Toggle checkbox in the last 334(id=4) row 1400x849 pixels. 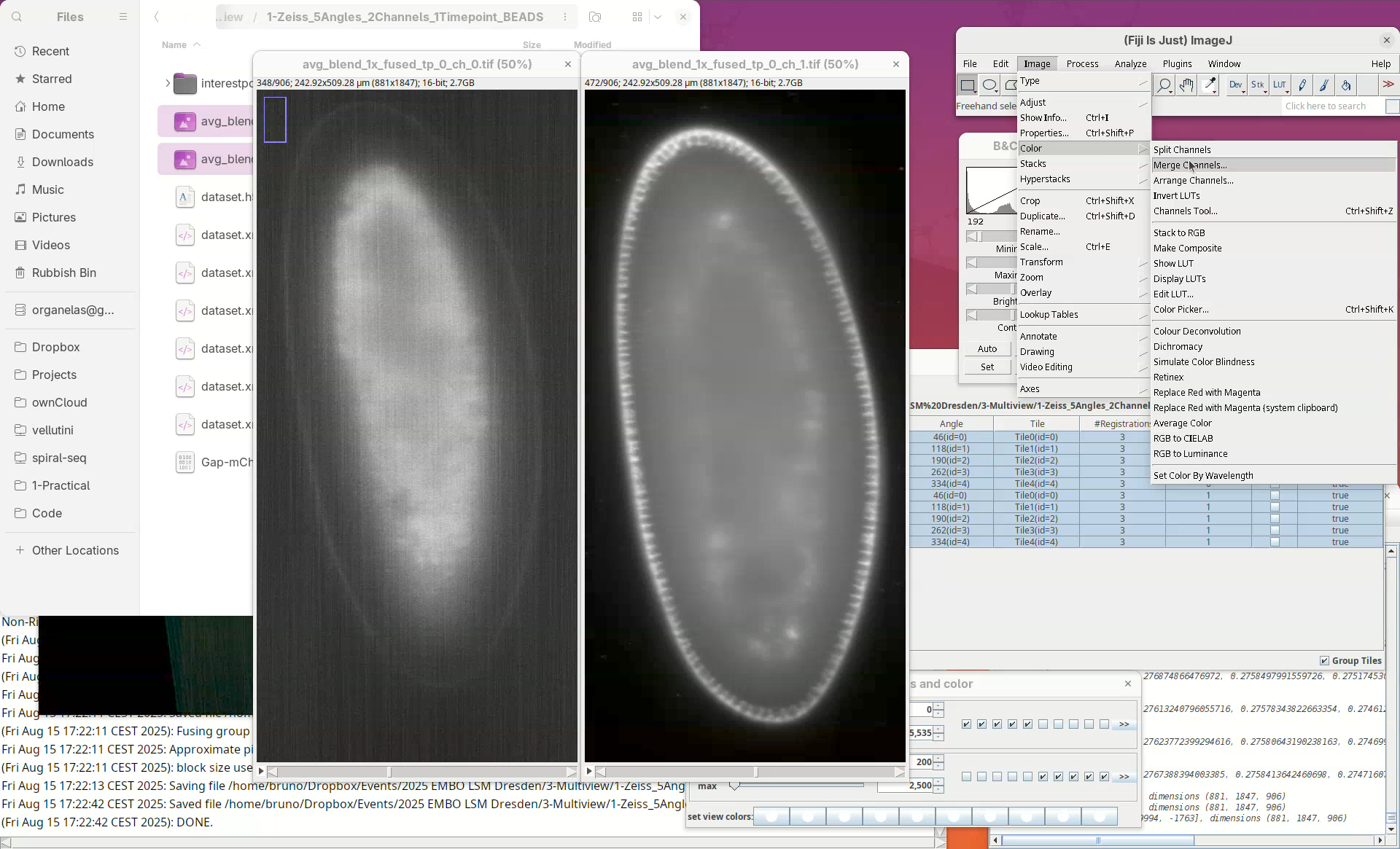pos(1275,542)
